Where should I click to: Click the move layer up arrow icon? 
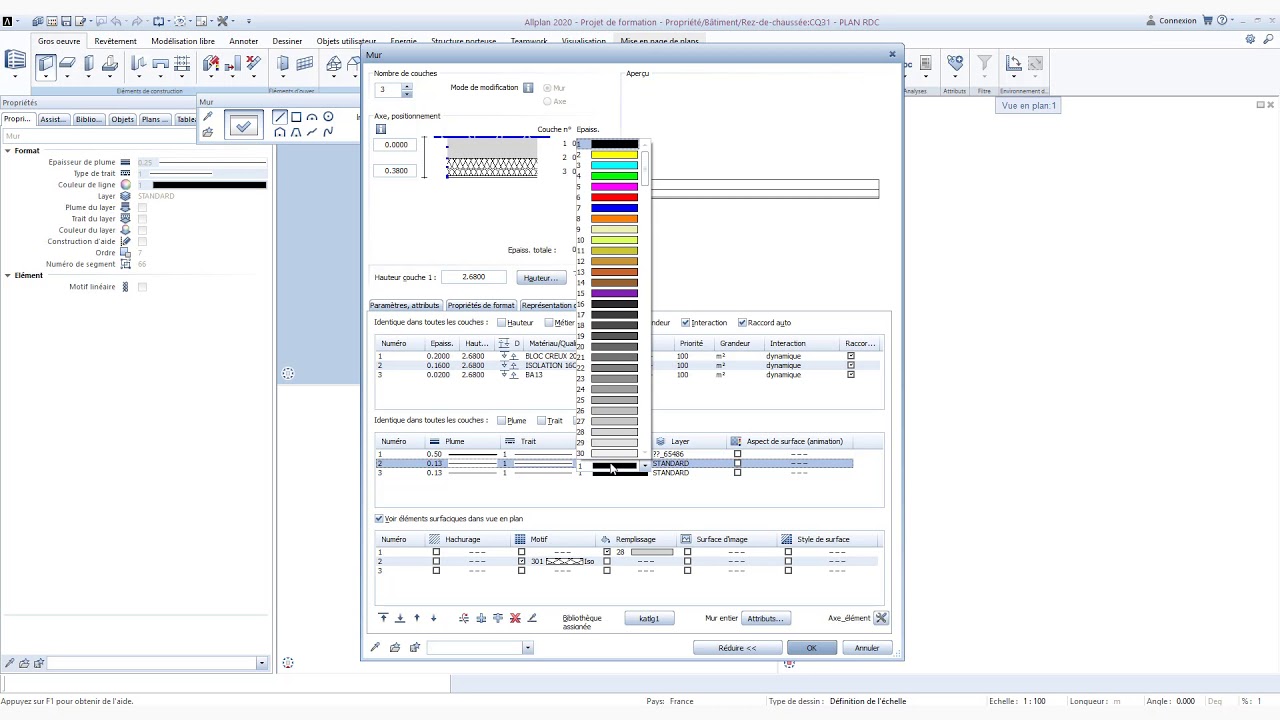(417, 618)
